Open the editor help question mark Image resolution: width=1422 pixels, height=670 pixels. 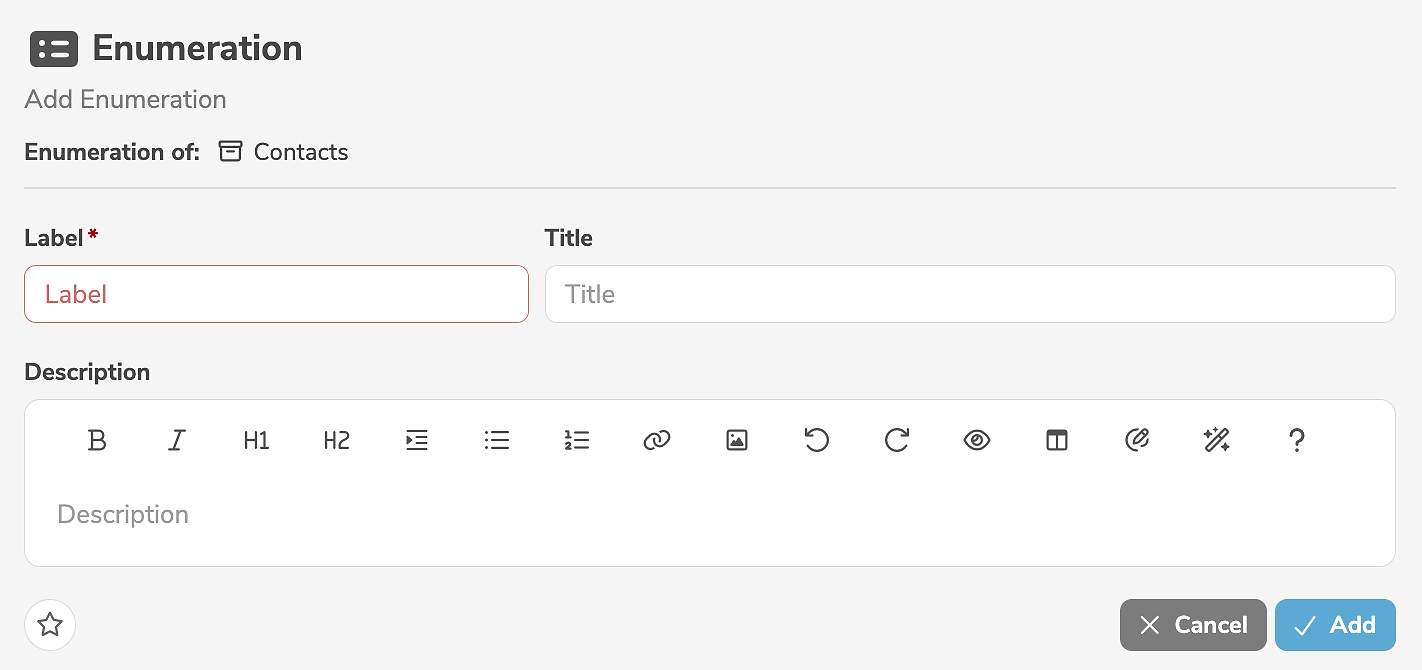pos(1297,440)
